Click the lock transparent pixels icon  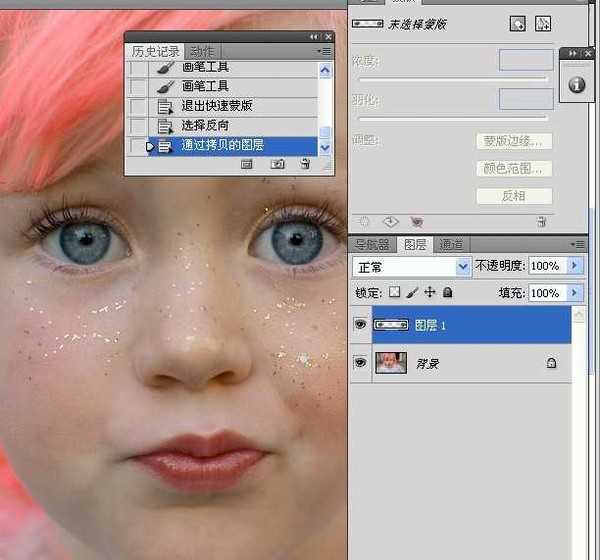[394, 293]
